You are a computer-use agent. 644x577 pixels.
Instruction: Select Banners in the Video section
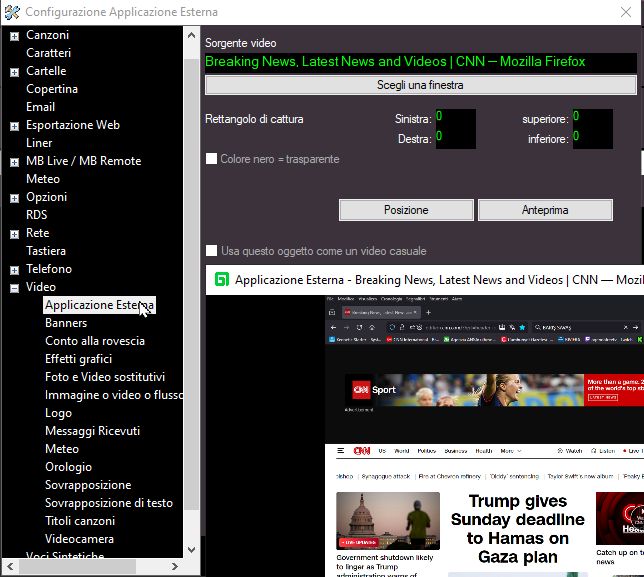point(66,323)
